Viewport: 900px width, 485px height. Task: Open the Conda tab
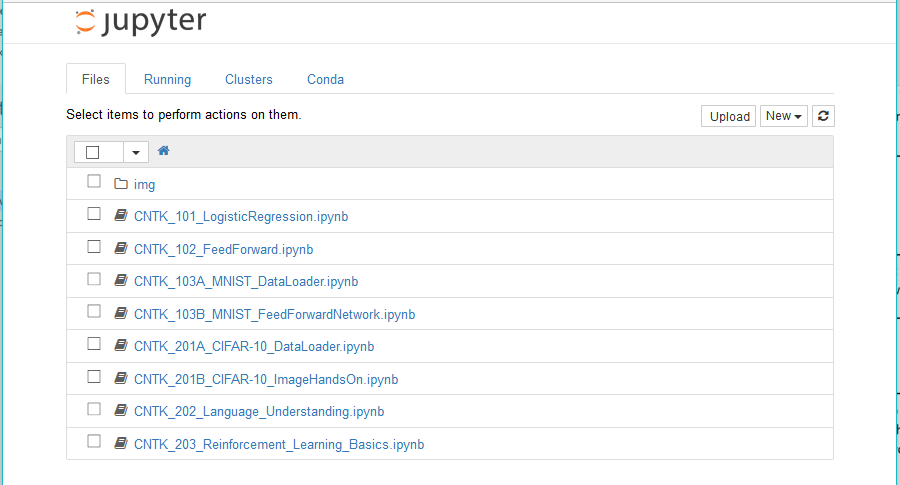(325, 79)
